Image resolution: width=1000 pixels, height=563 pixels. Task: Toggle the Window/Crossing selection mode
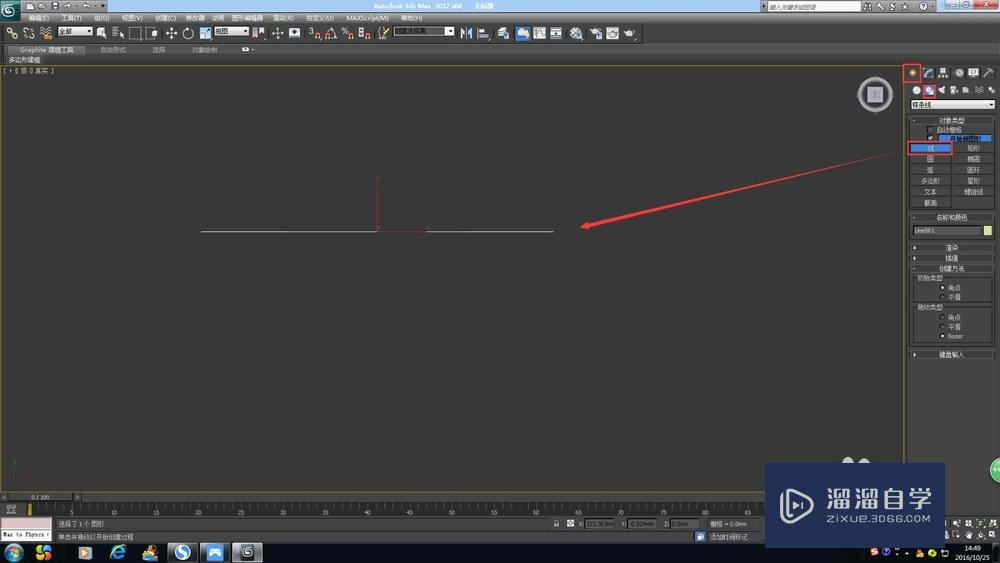(x=152, y=33)
